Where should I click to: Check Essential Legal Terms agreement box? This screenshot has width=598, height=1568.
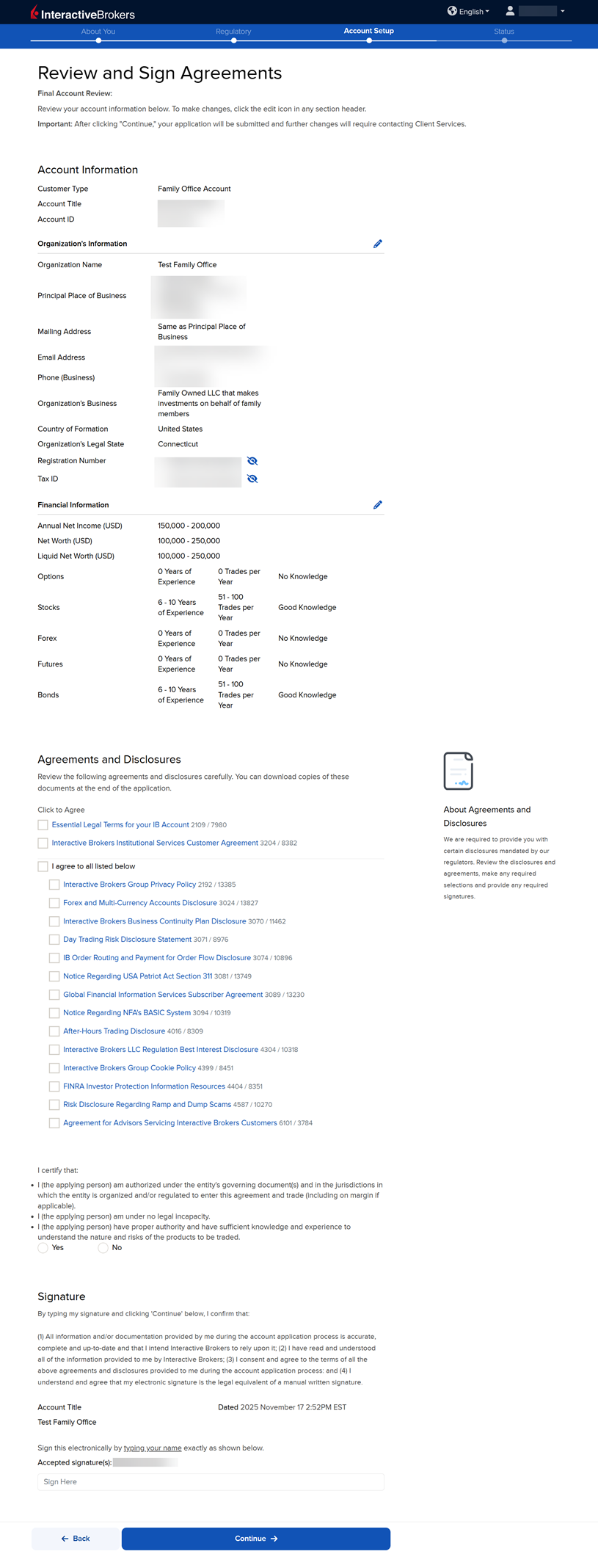click(43, 825)
